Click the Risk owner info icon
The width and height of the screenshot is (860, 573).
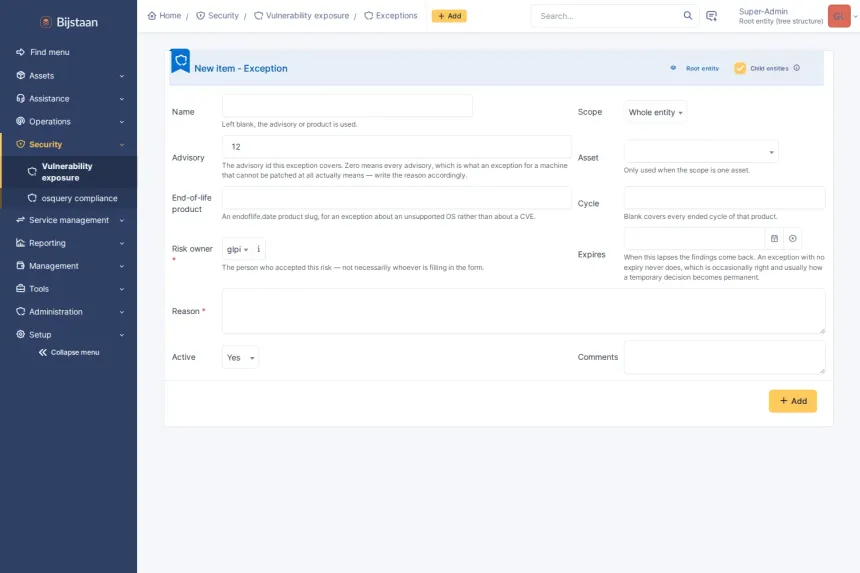point(258,249)
